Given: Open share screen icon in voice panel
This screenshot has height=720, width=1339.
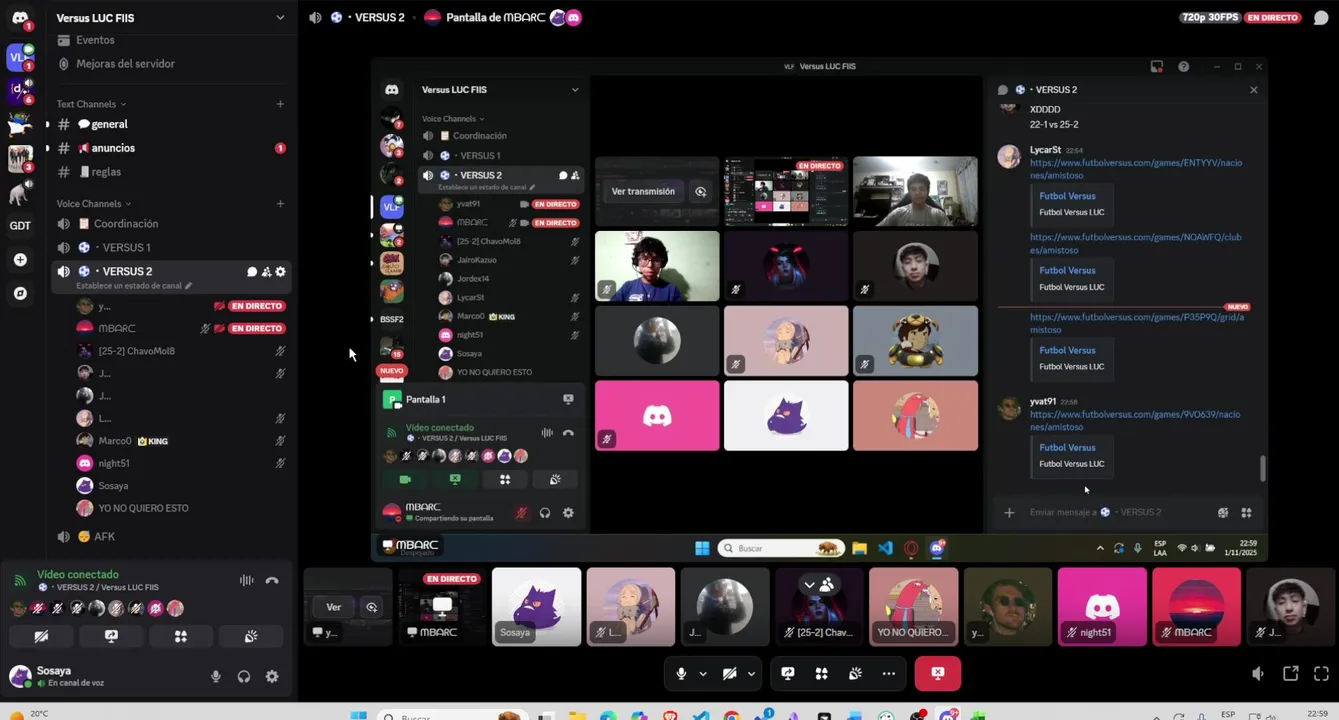Looking at the screenshot, I should click(111, 636).
